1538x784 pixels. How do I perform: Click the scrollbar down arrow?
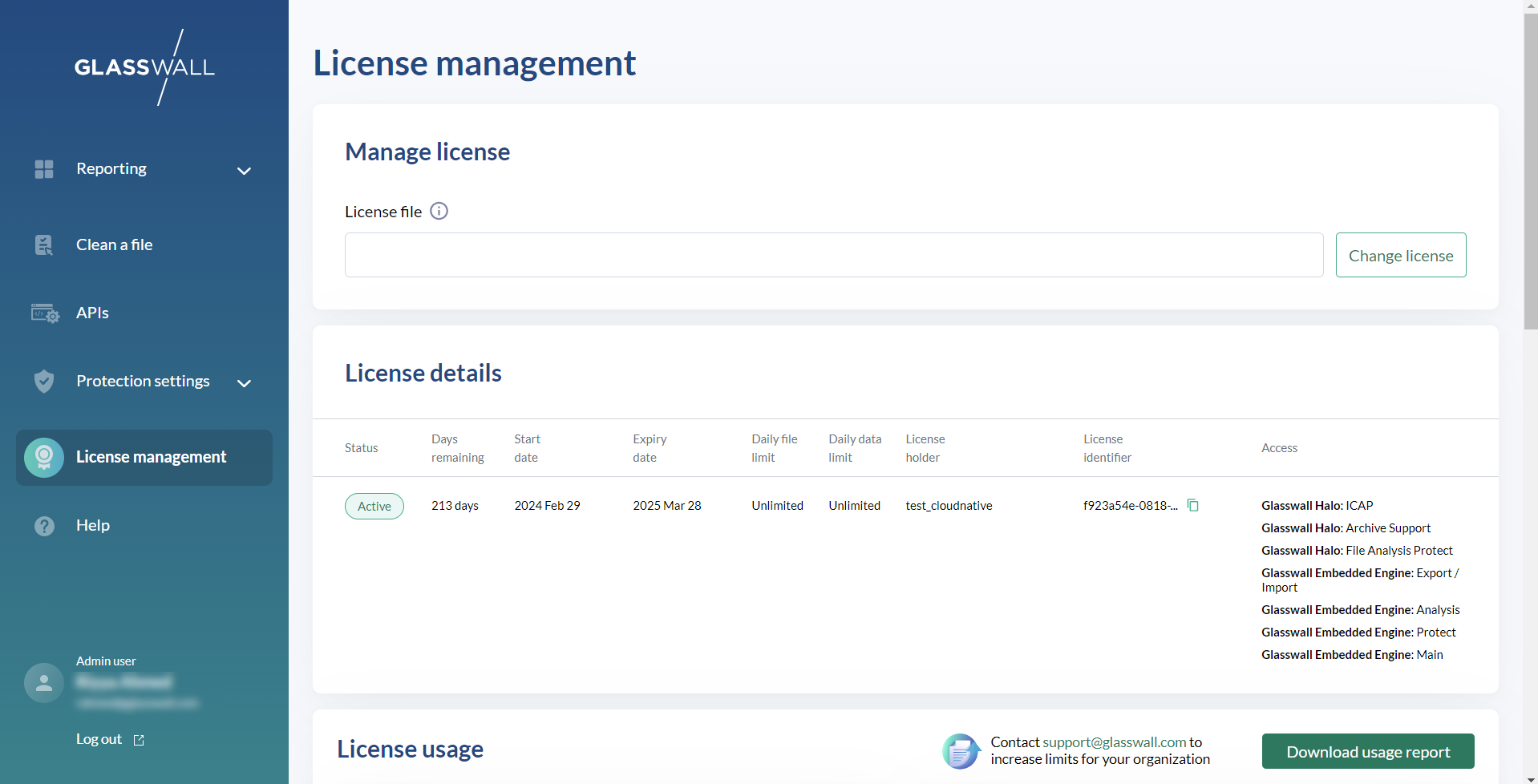pyautogui.click(x=1531, y=778)
